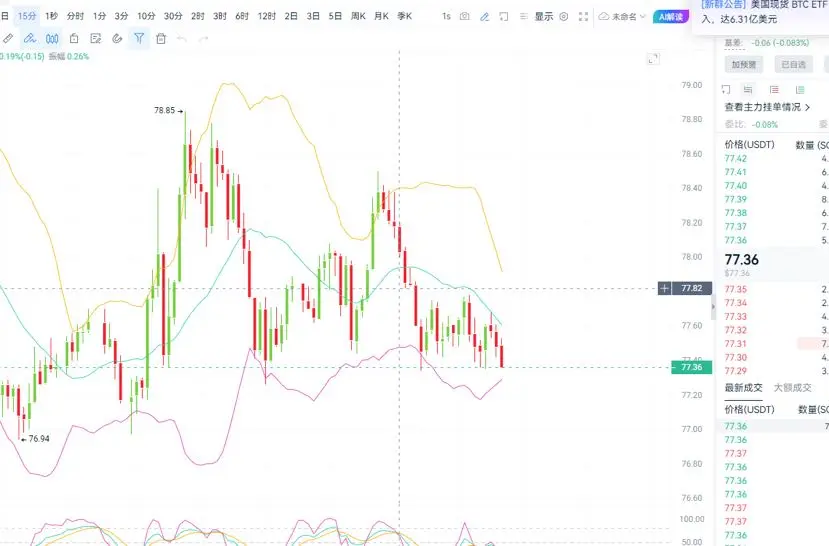Open the 未命名 cloud template dropdown
829x546 pixels.
(x=622, y=16)
